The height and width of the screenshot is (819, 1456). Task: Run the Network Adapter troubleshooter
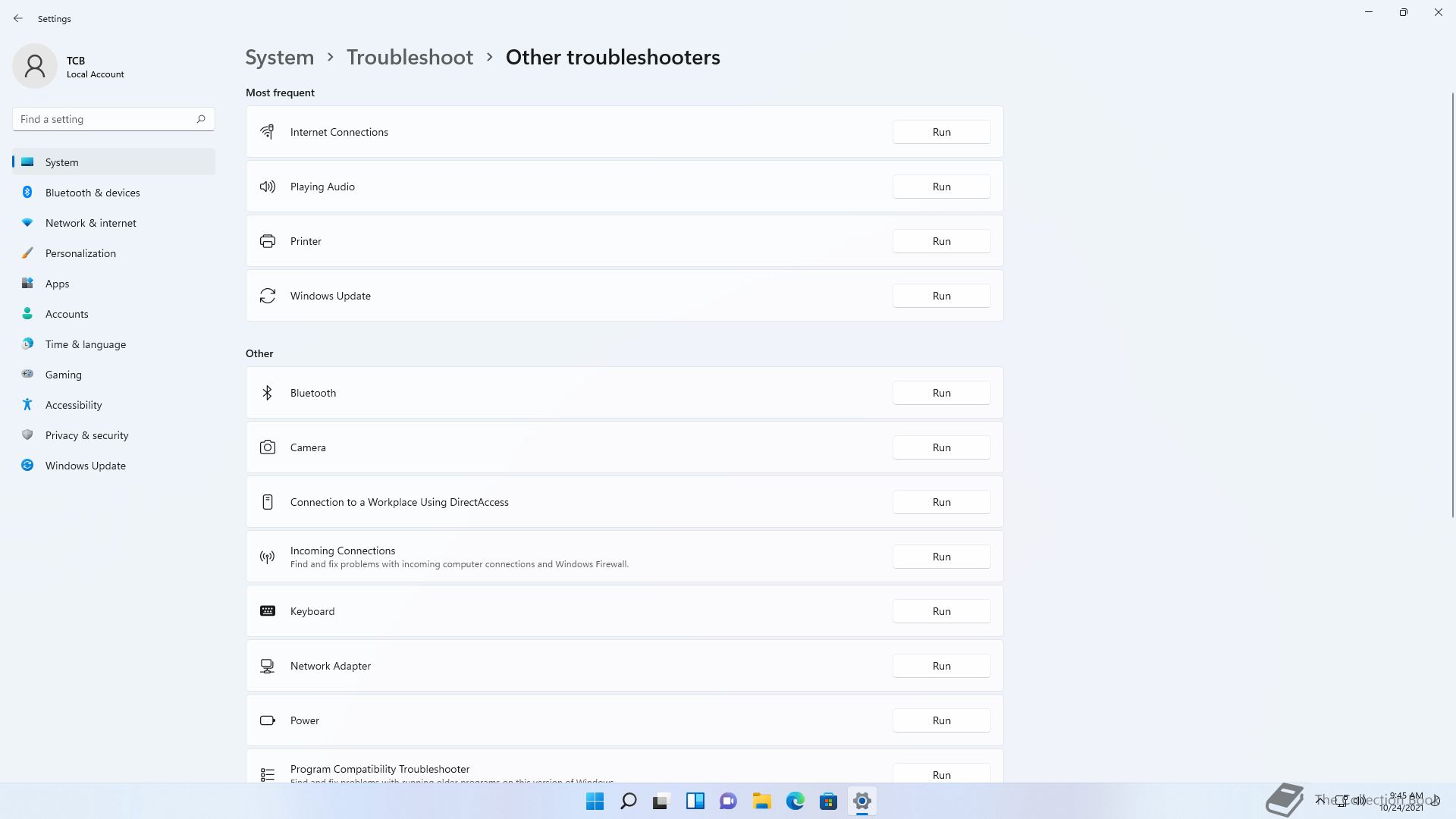[941, 666]
